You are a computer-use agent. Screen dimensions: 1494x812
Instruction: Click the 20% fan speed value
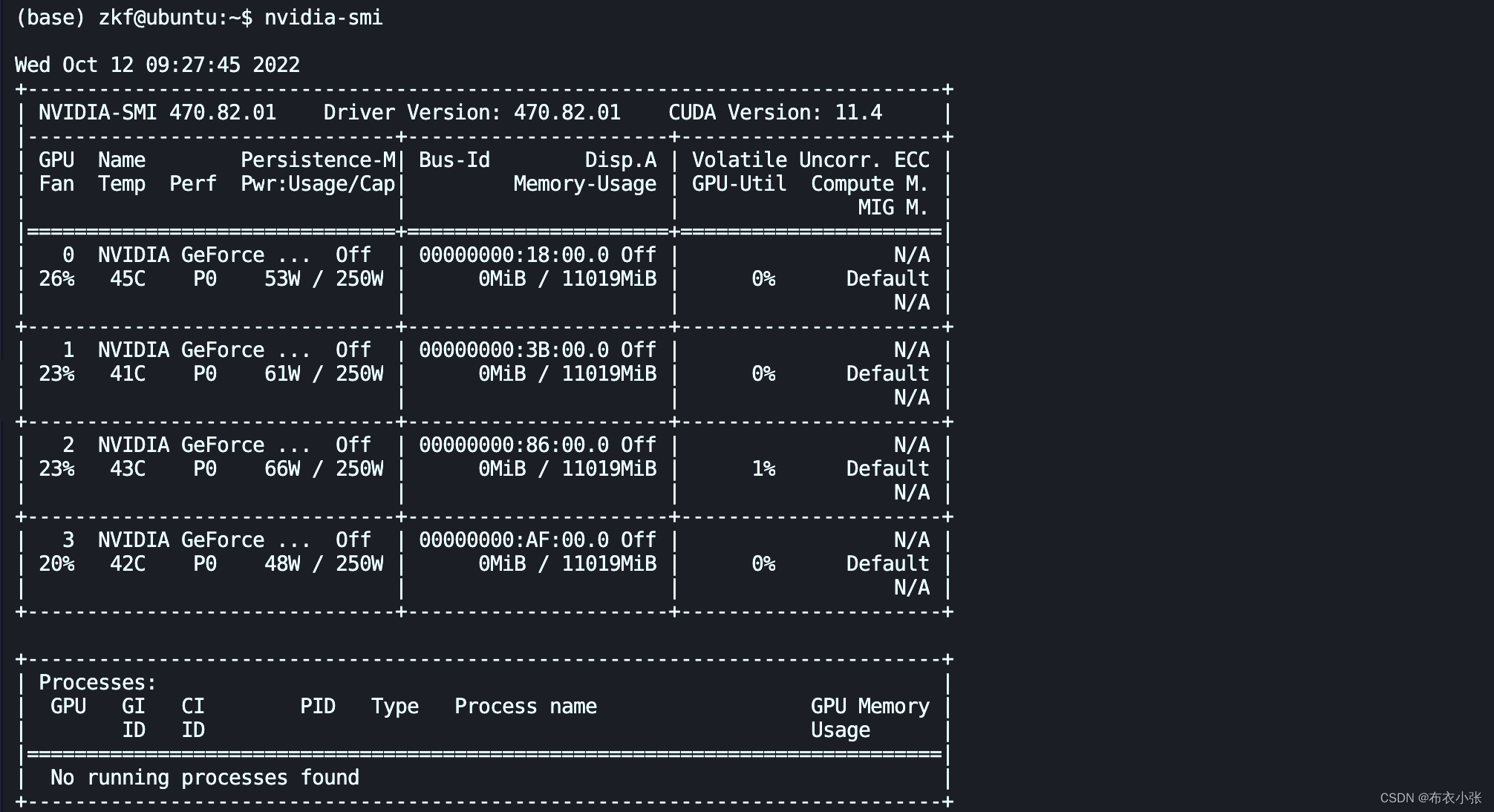[x=56, y=563]
